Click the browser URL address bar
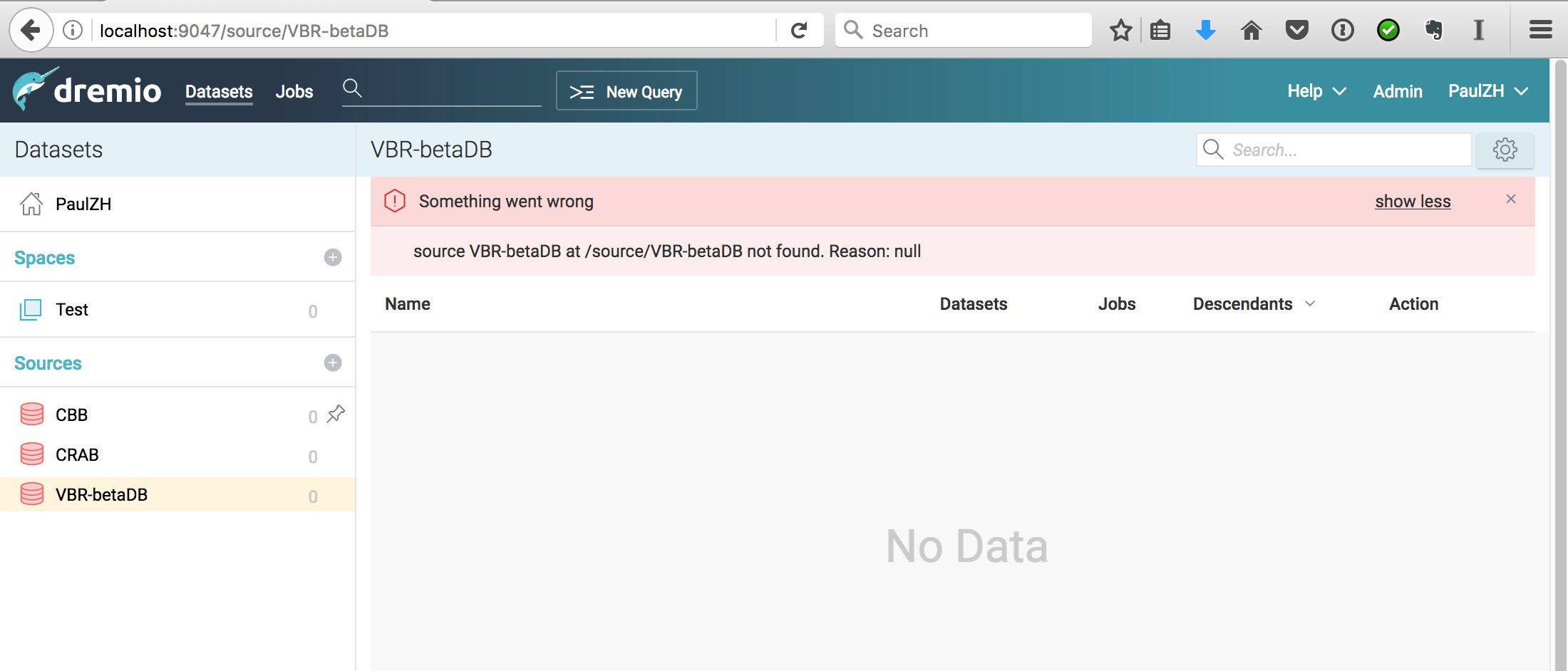 (x=435, y=31)
